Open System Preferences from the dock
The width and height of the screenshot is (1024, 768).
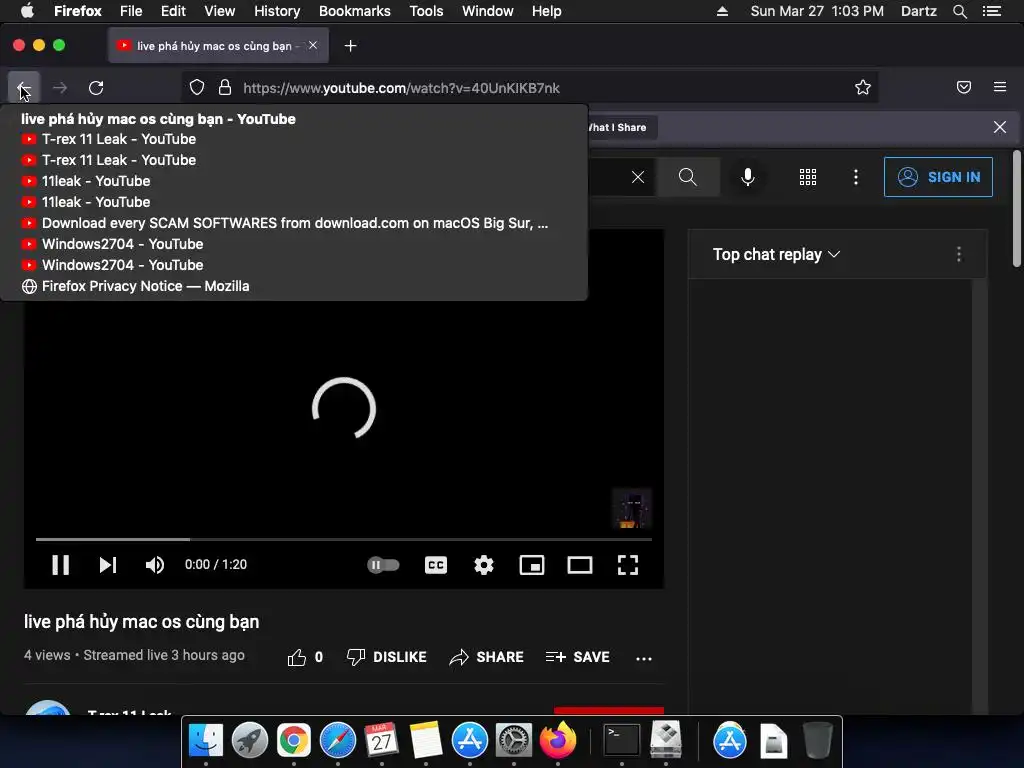[514, 741]
